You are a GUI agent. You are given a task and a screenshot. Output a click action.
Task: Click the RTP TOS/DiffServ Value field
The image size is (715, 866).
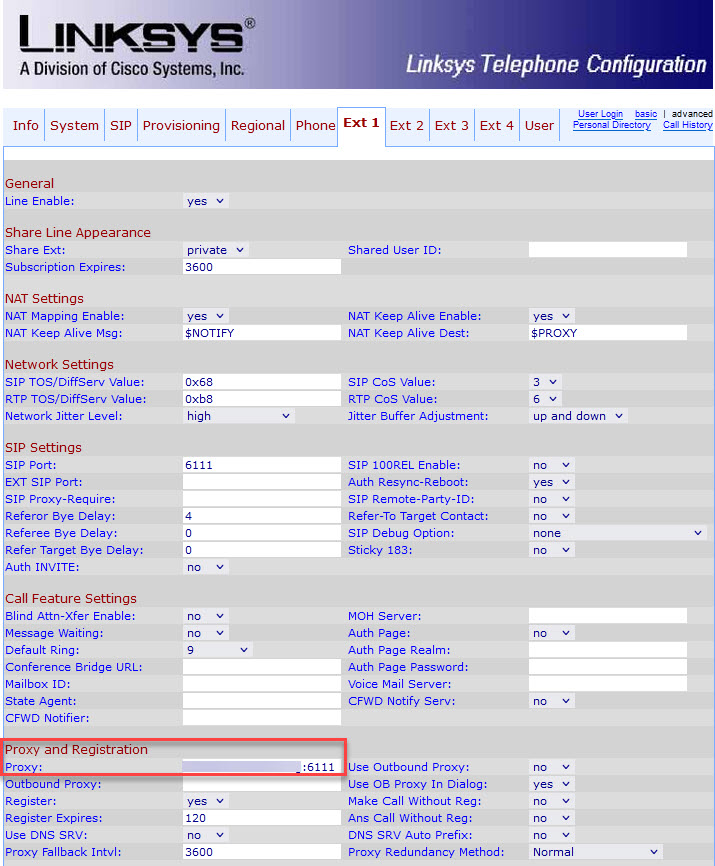[x=262, y=399]
